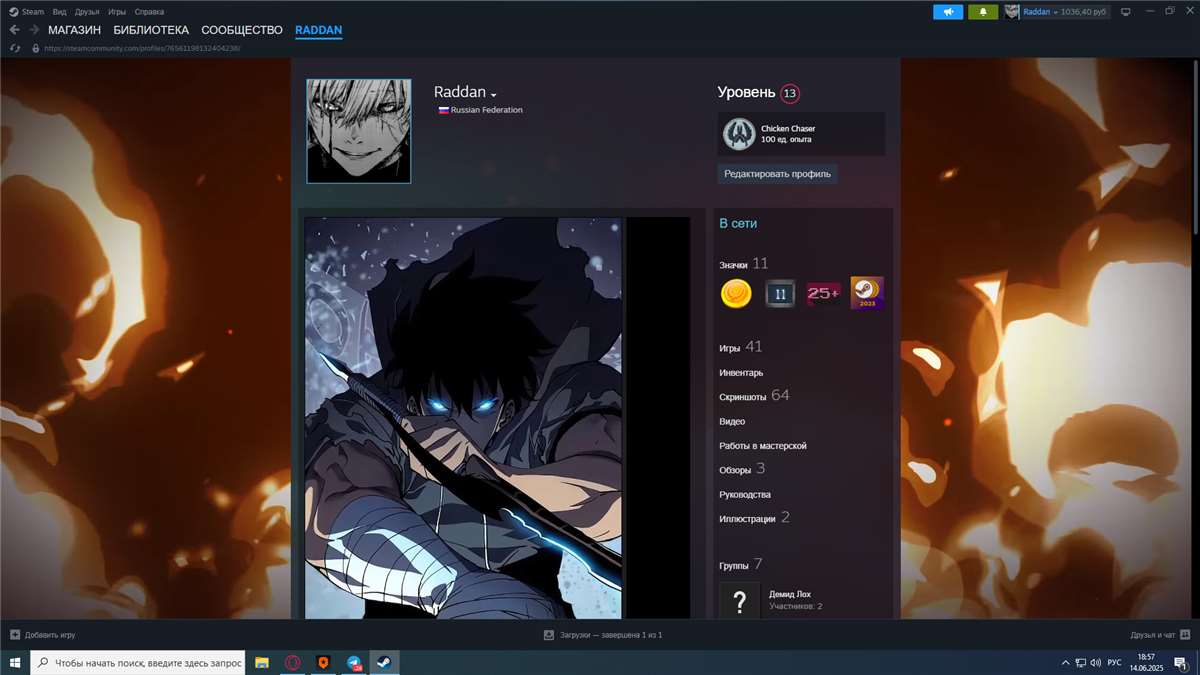Open the Скриншоты 64 link
Image resolution: width=1200 pixels, height=675 pixels.
pos(754,396)
